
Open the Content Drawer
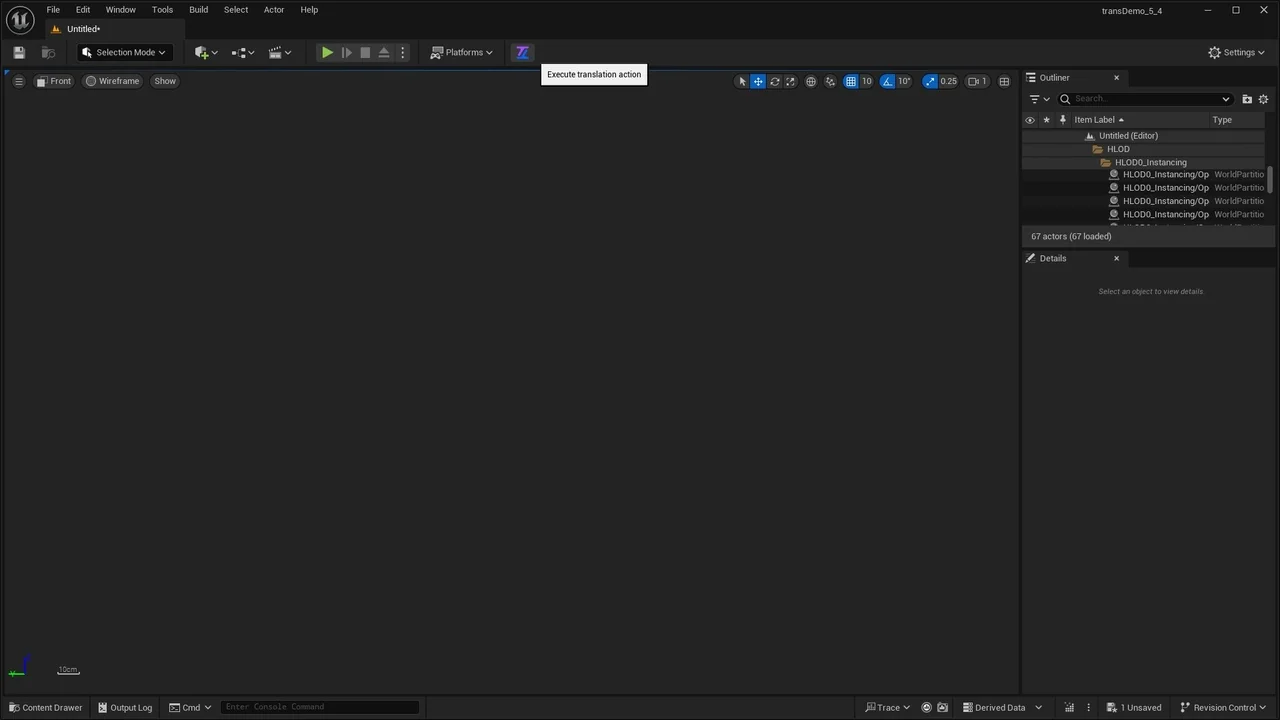click(x=46, y=707)
